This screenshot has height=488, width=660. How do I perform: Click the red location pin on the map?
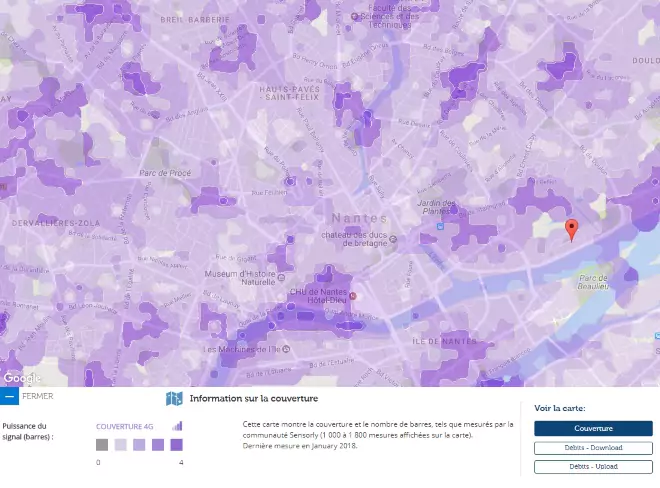pyautogui.click(x=571, y=229)
